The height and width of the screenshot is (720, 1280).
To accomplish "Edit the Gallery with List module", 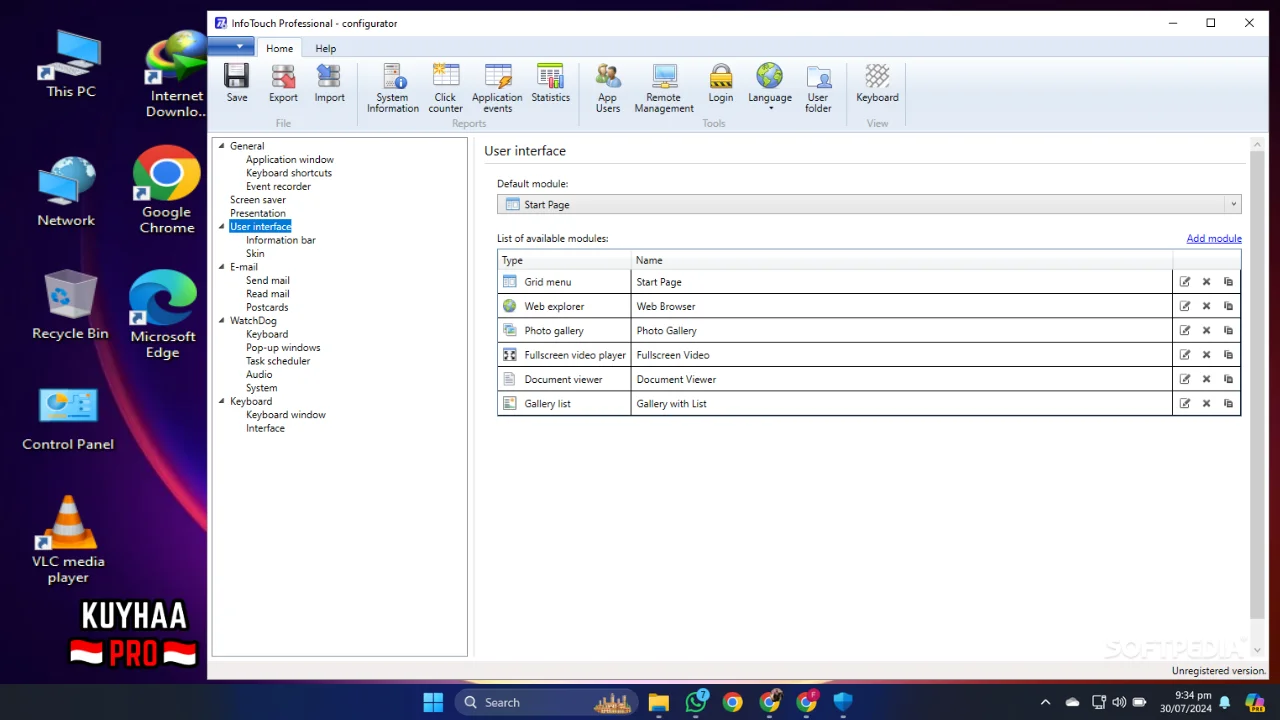I will 1185,404.
